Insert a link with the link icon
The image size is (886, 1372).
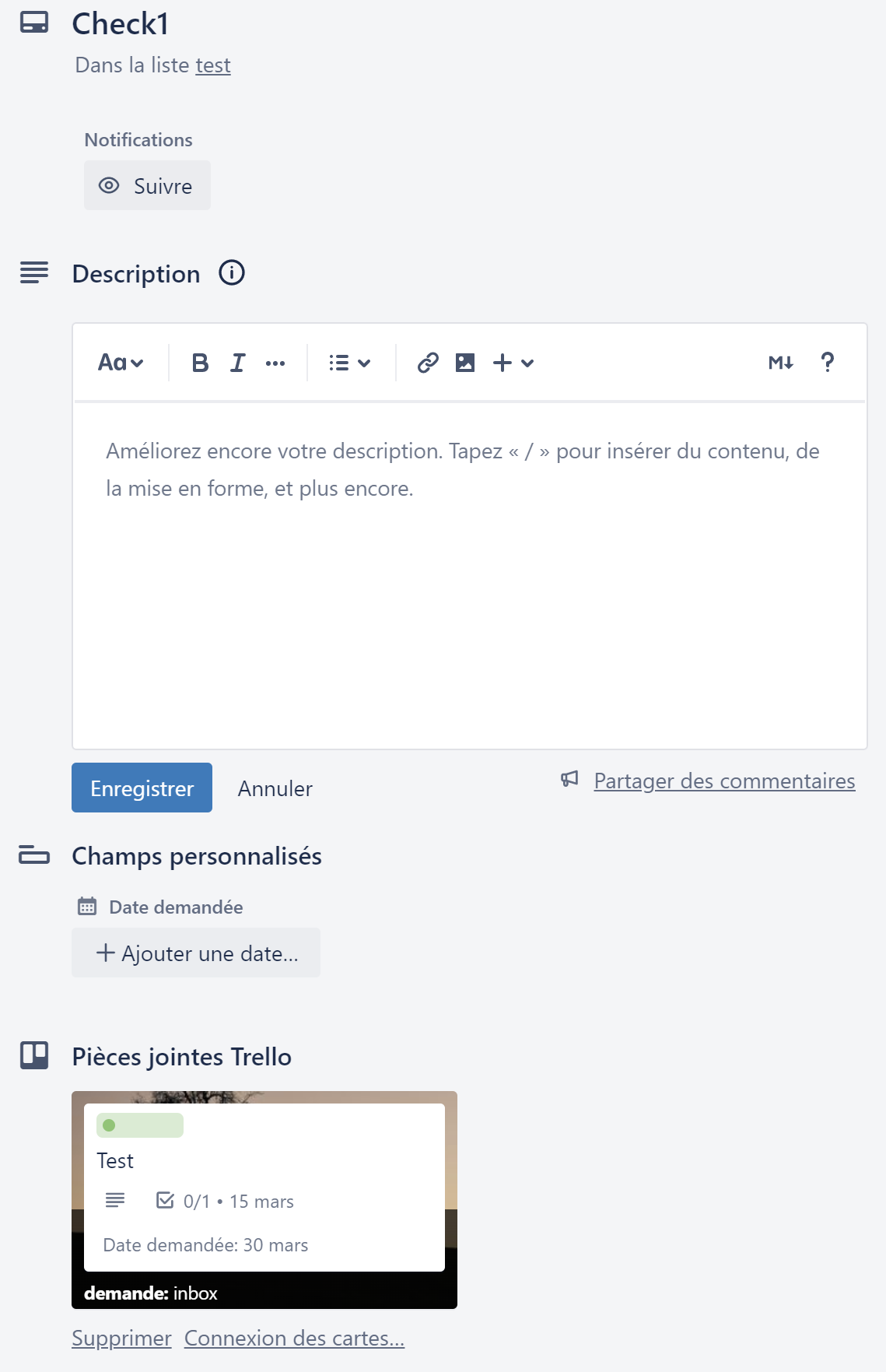428,363
